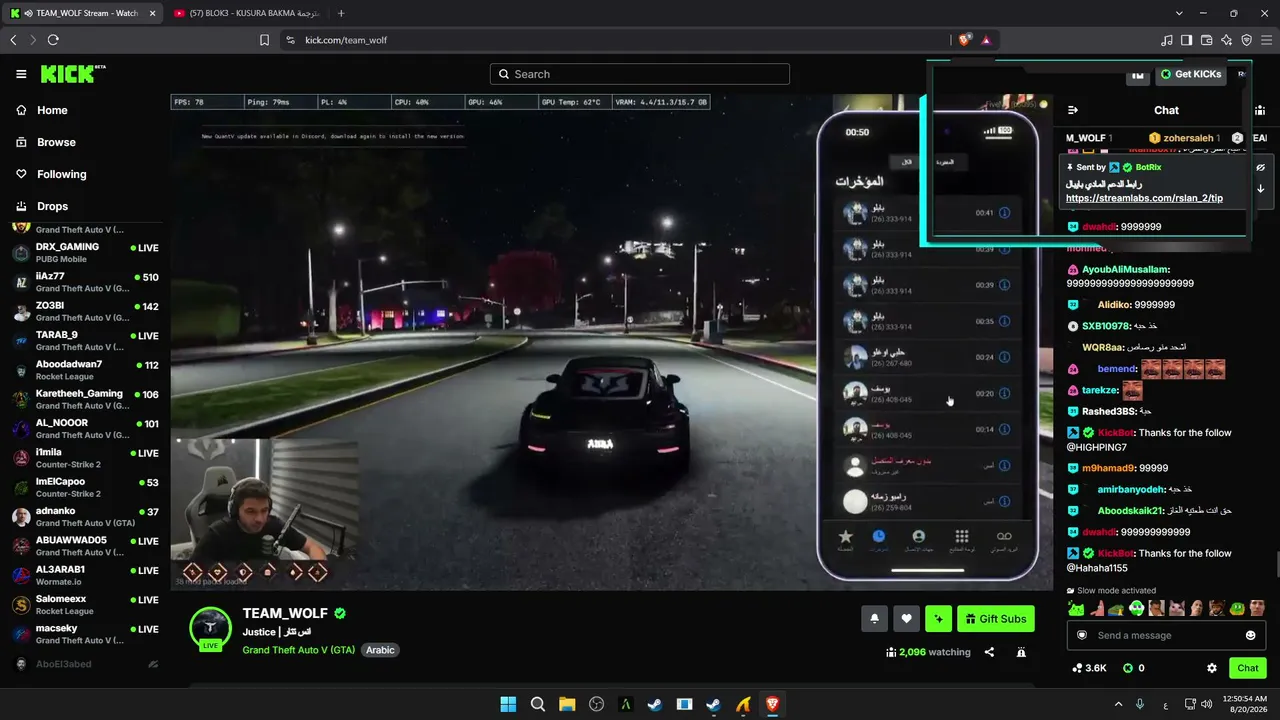
Task: Open the browser main menu
Action: [1267, 40]
